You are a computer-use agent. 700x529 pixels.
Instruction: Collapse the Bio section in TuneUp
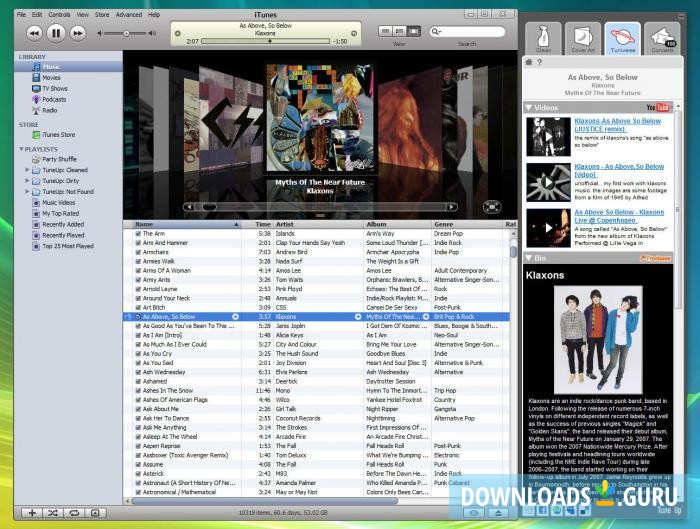pyautogui.click(x=529, y=258)
